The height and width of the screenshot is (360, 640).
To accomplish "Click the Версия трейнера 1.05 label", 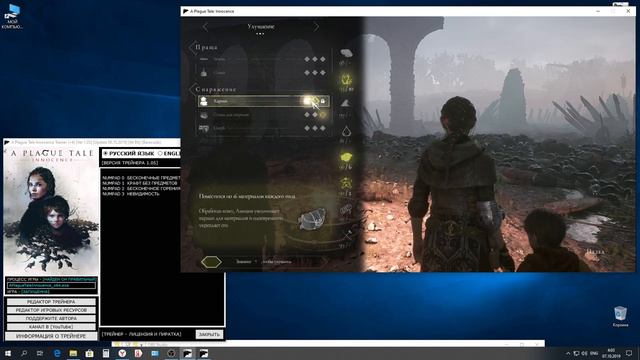I will point(130,163).
